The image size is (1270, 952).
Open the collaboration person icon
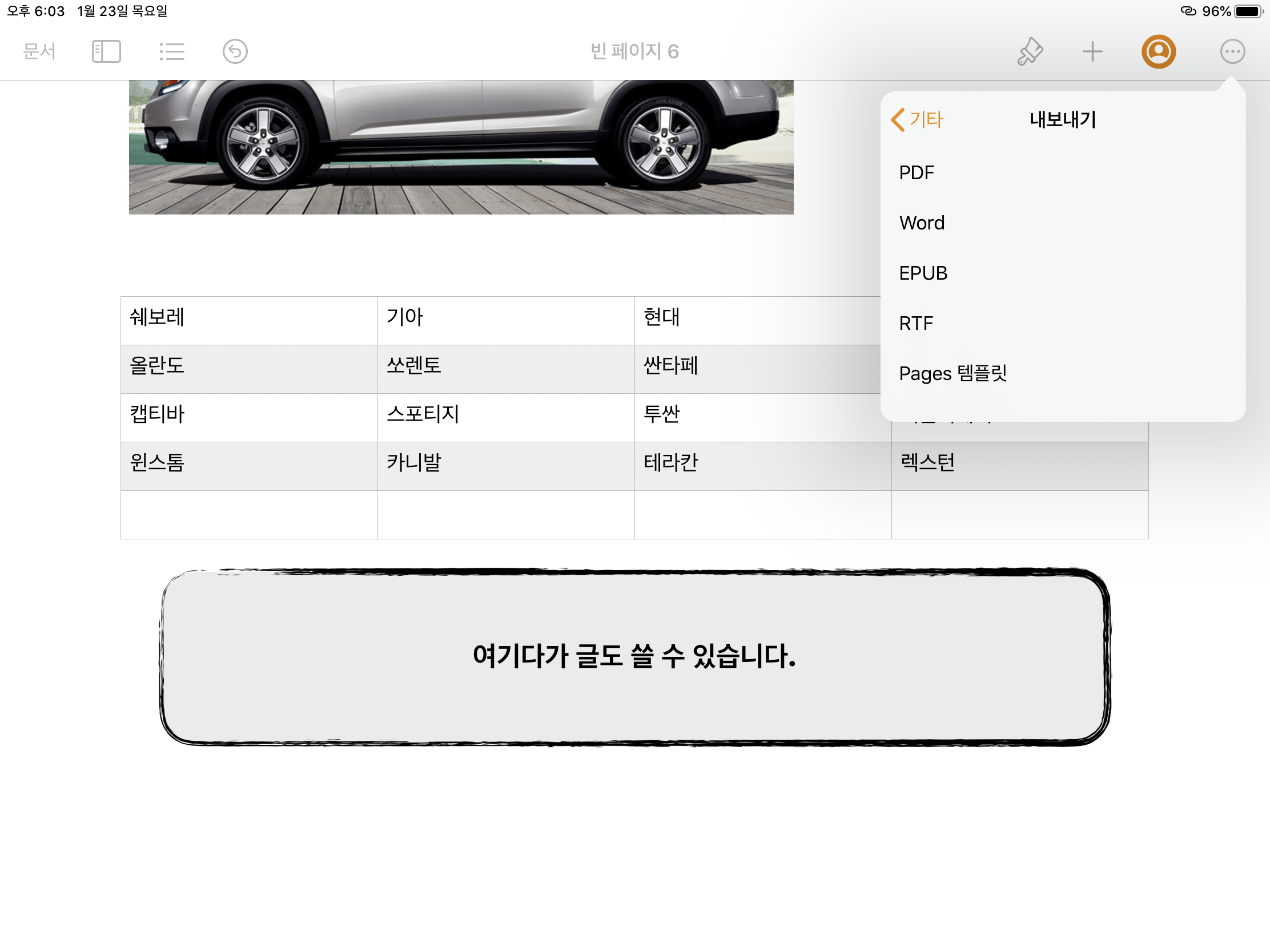coord(1158,51)
